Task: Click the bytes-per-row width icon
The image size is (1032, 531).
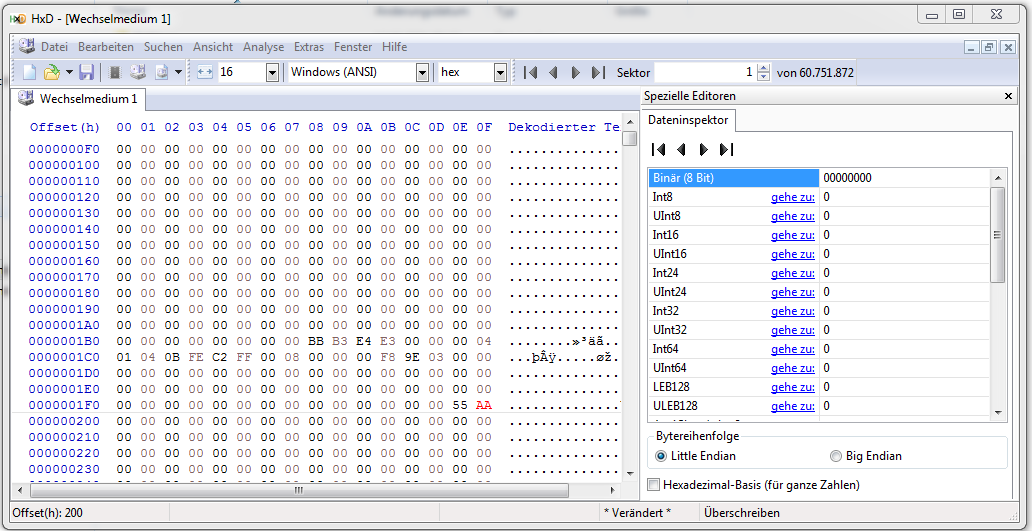Action: click(205, 72)
